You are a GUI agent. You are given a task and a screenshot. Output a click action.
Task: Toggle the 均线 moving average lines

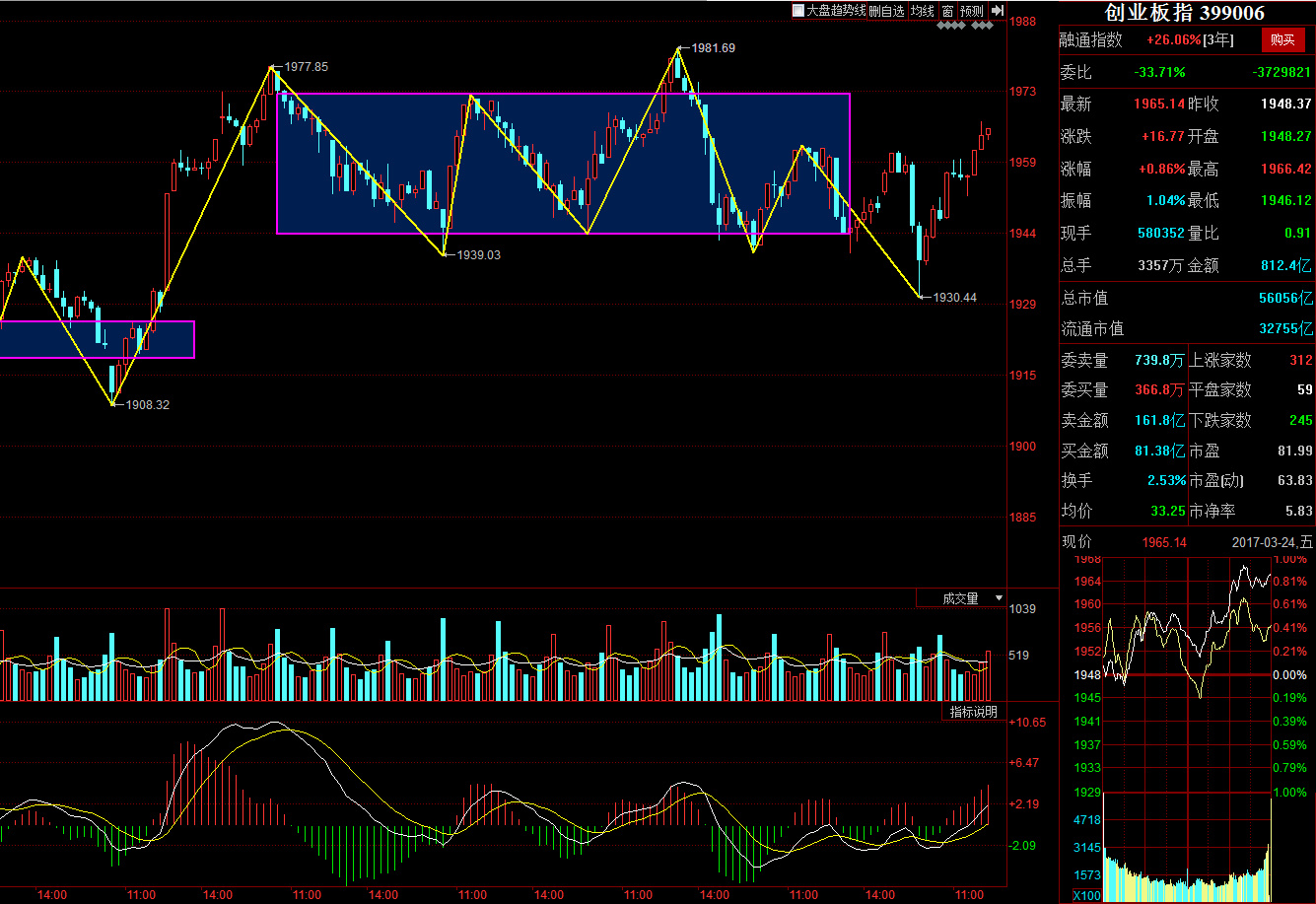coord(922,11)
